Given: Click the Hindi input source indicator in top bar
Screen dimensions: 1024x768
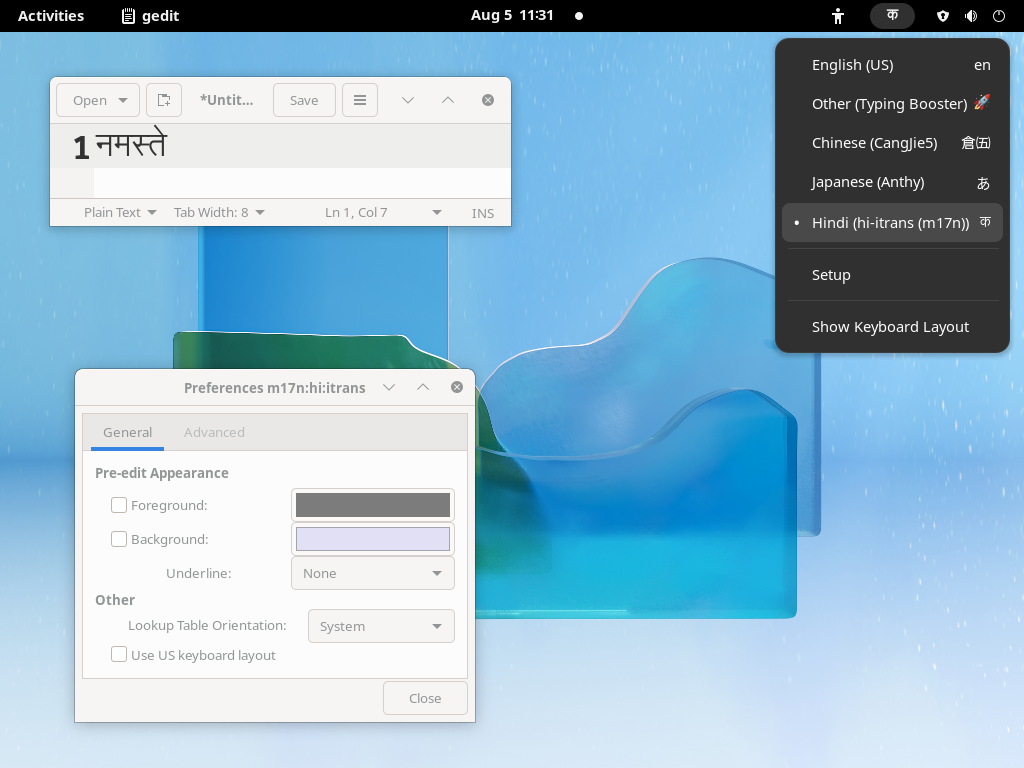Looking at the screenshot, I should point(892,16).
